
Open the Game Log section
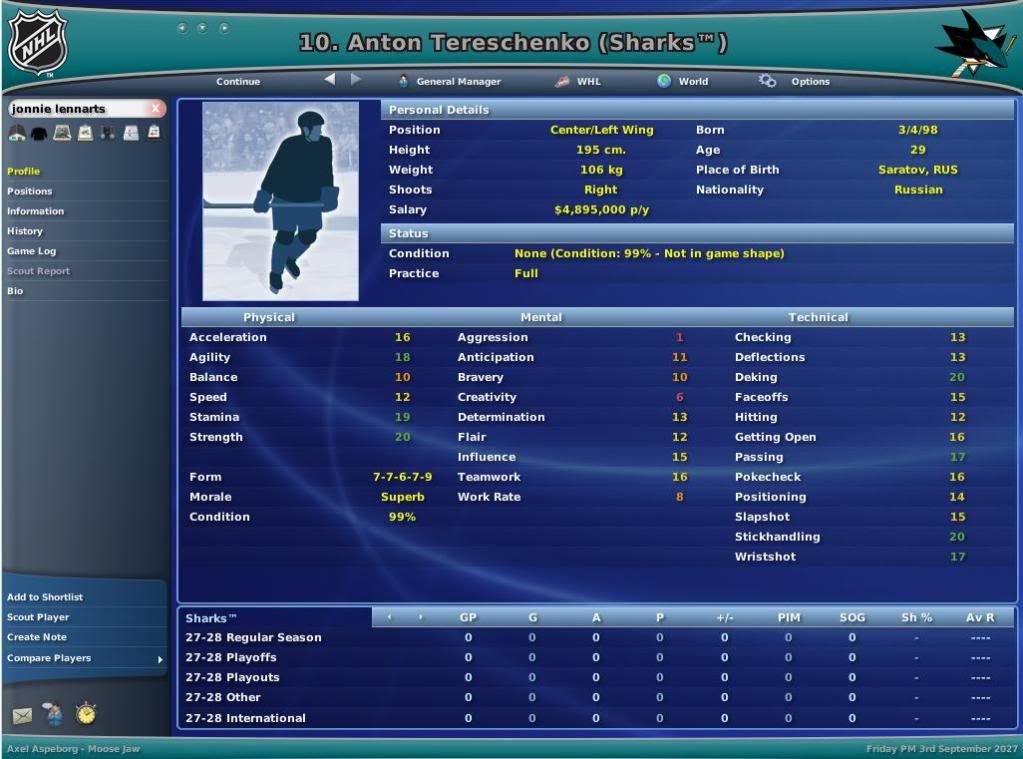pos(31,251)
